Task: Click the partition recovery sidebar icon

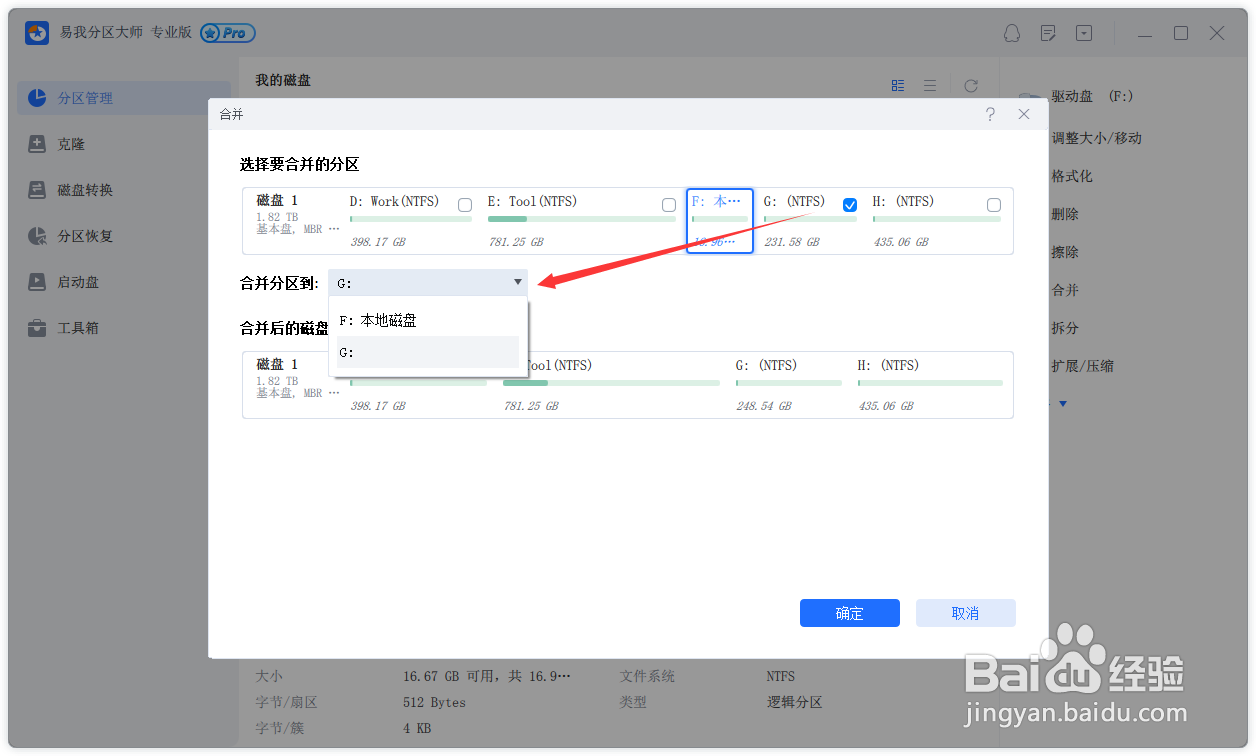Action: (37, 236)
